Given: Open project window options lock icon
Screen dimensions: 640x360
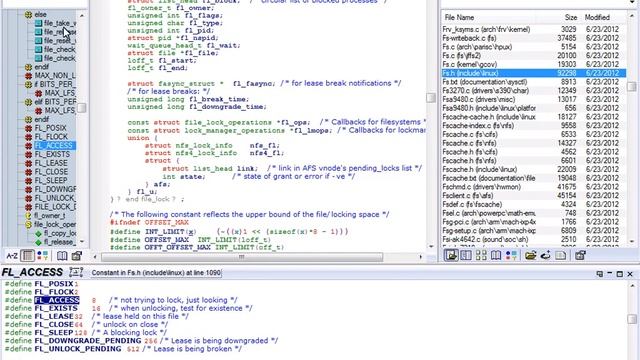Looking at the screenshot, I should (x=580, y=256).
